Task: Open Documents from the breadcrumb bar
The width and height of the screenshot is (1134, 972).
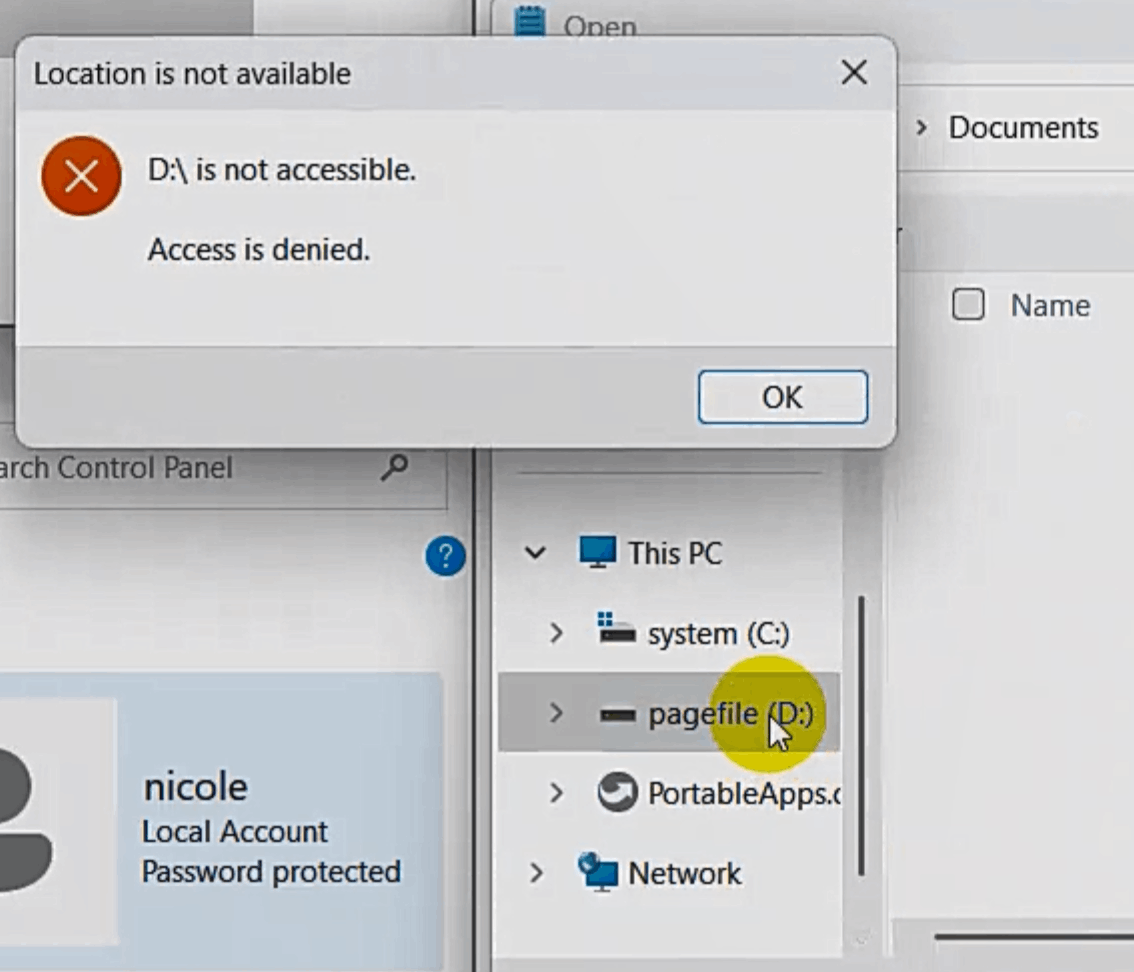Action: pos(1023,127)
